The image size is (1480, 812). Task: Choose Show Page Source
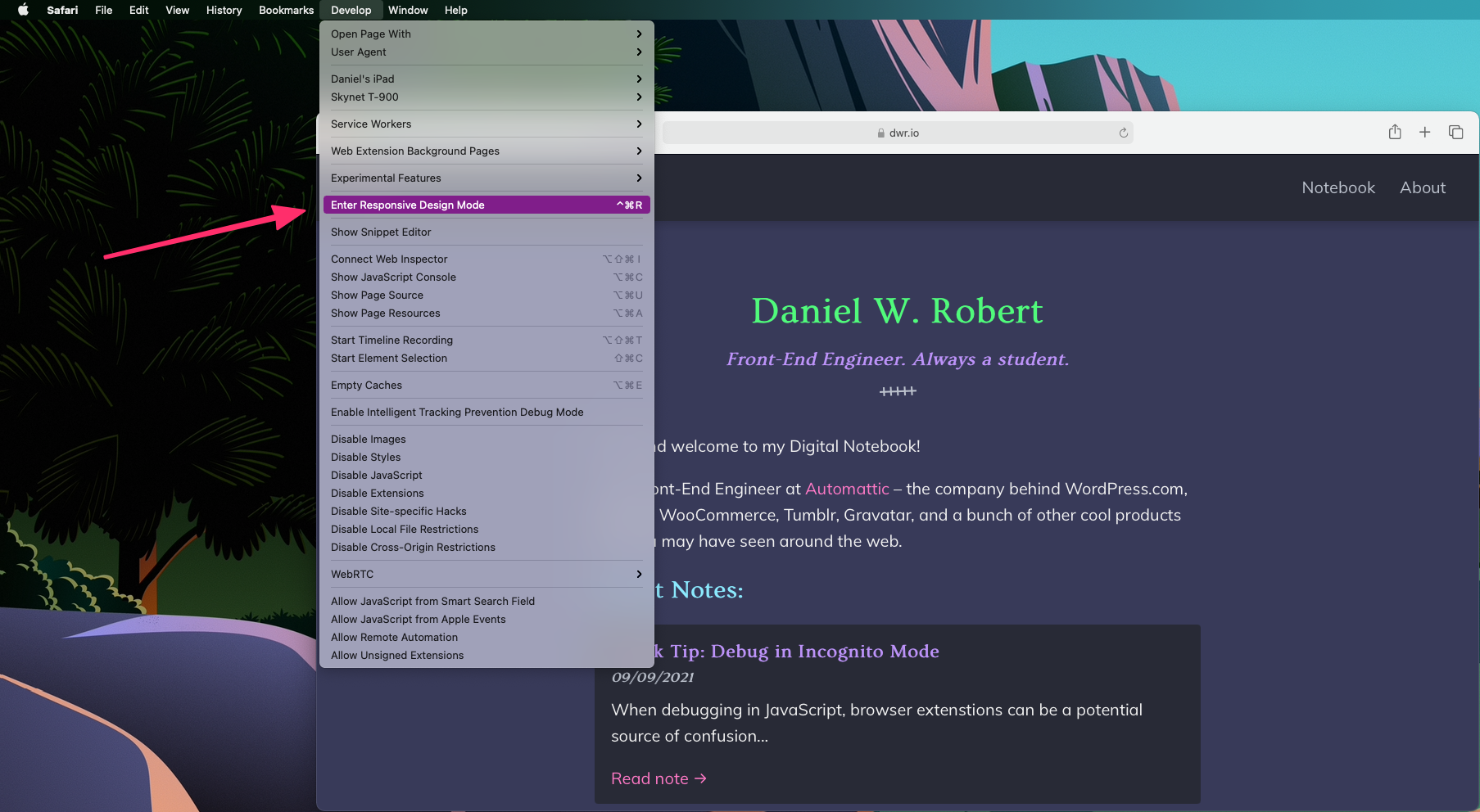click(487, 295)
